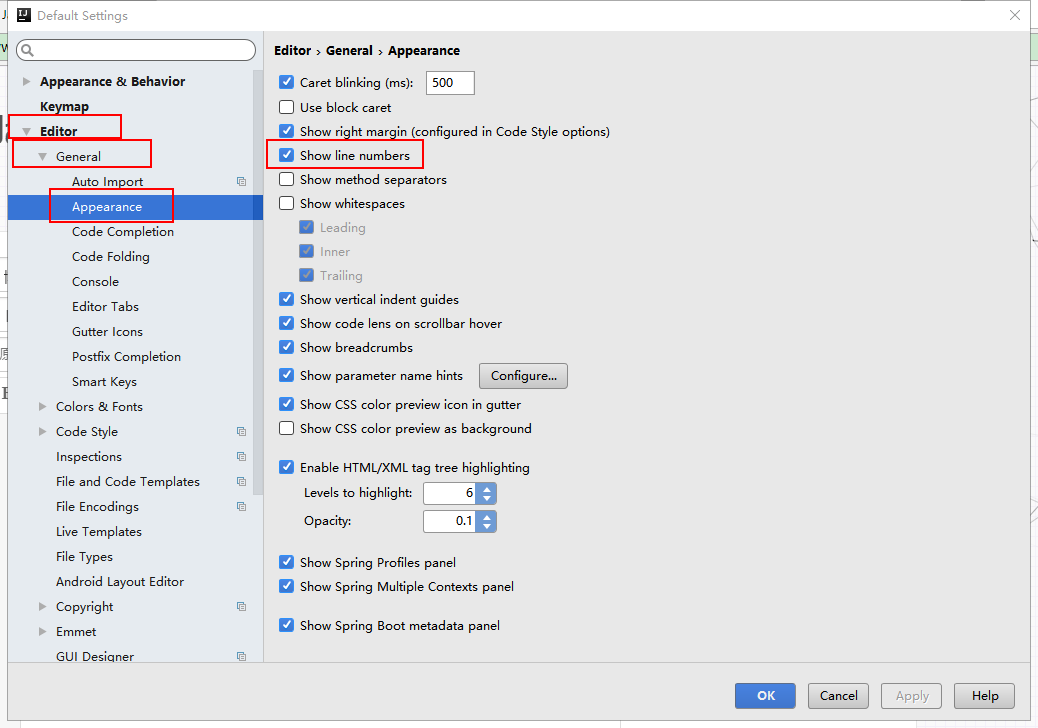
Task: Click the settings search field
Action: coord(136,50)
